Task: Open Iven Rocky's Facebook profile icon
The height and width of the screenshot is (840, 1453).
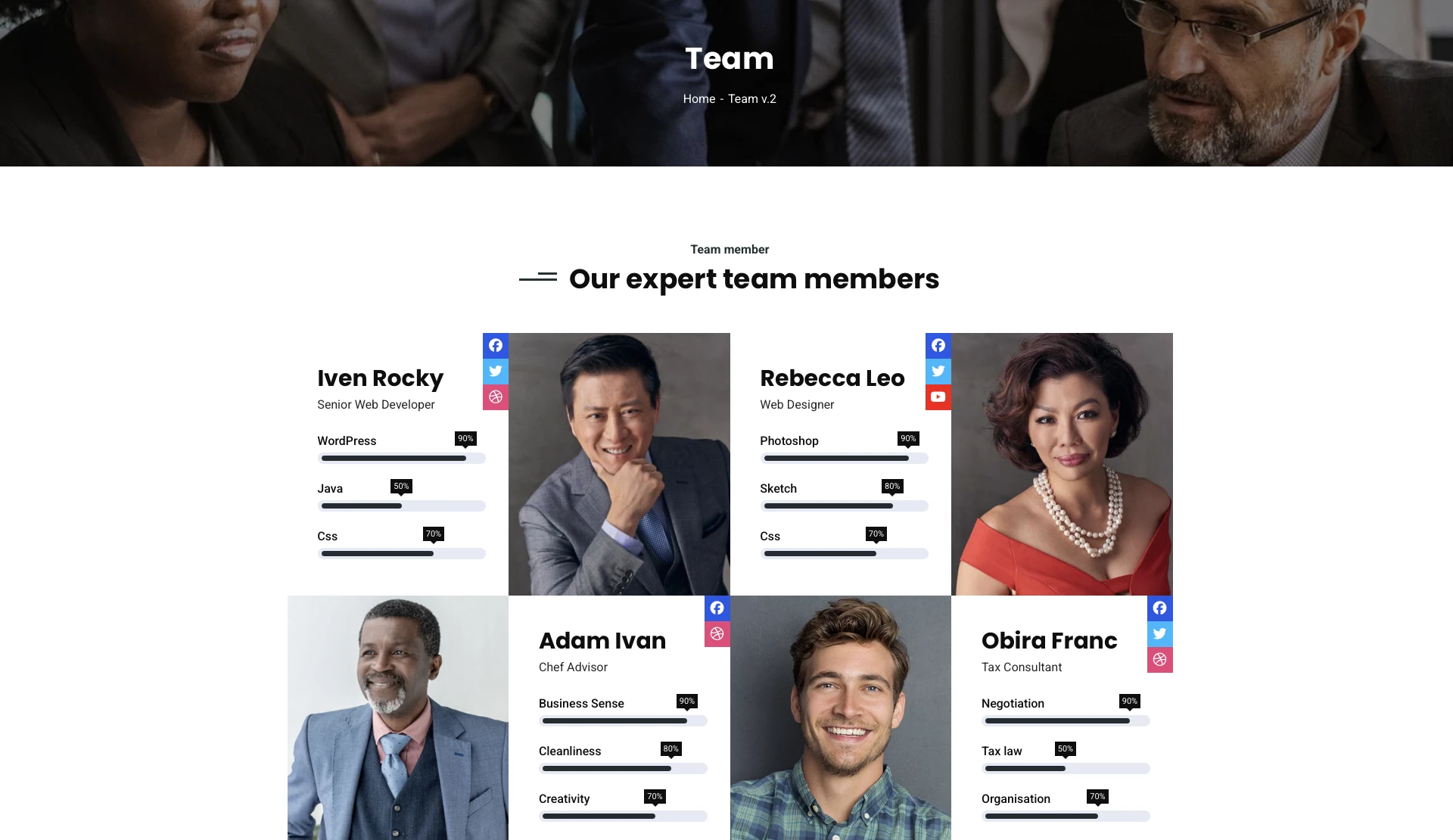Action: click(x=496, y=346)
